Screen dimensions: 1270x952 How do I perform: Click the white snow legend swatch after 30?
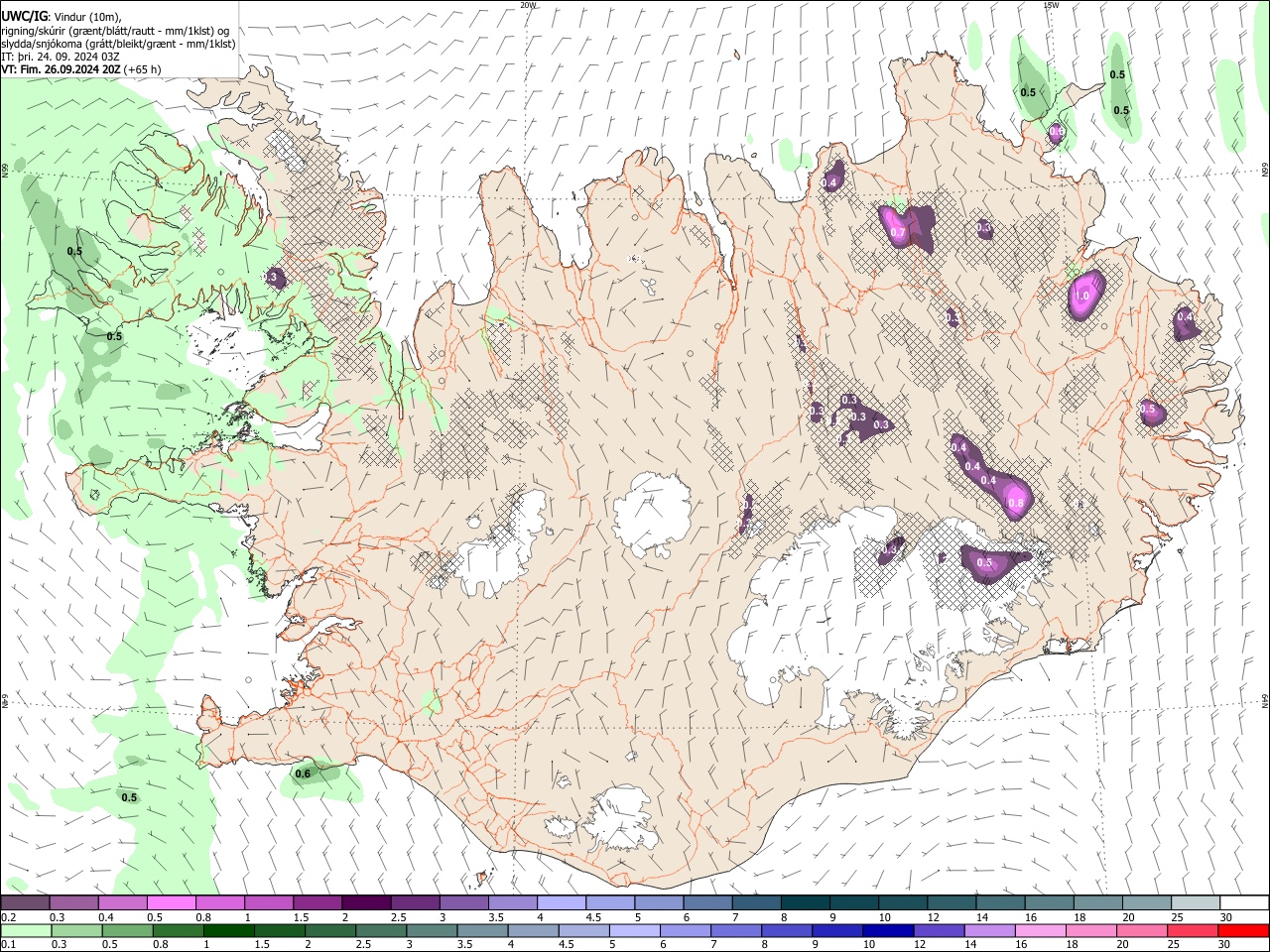click(1244, 902)
